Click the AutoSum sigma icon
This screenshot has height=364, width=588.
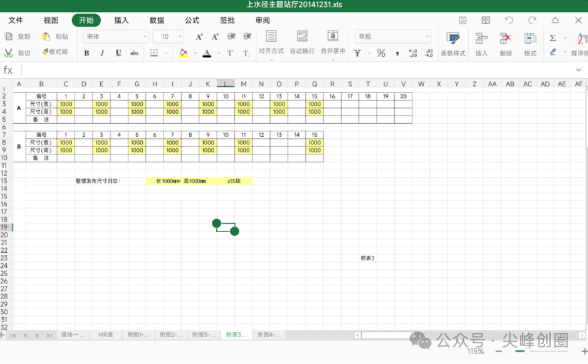[553, 38]
